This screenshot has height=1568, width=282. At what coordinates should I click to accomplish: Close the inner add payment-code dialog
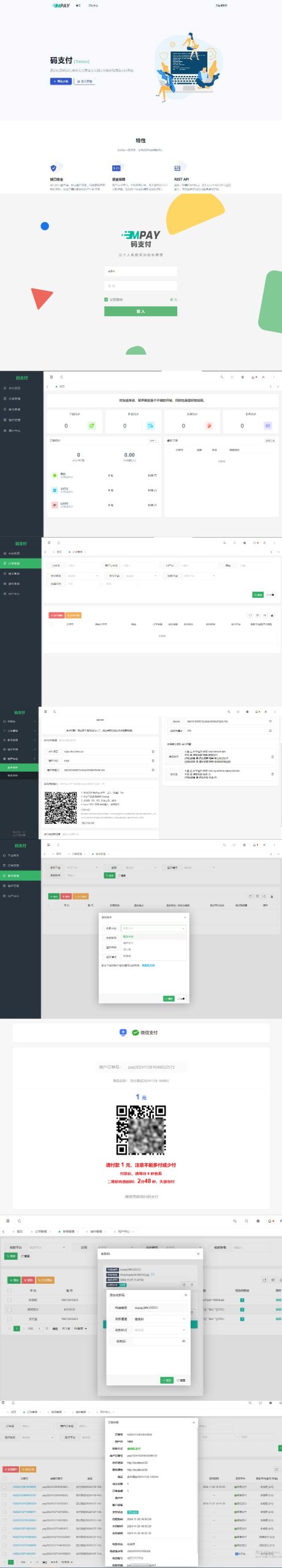pyautogui.click(x=186, y=1295)
